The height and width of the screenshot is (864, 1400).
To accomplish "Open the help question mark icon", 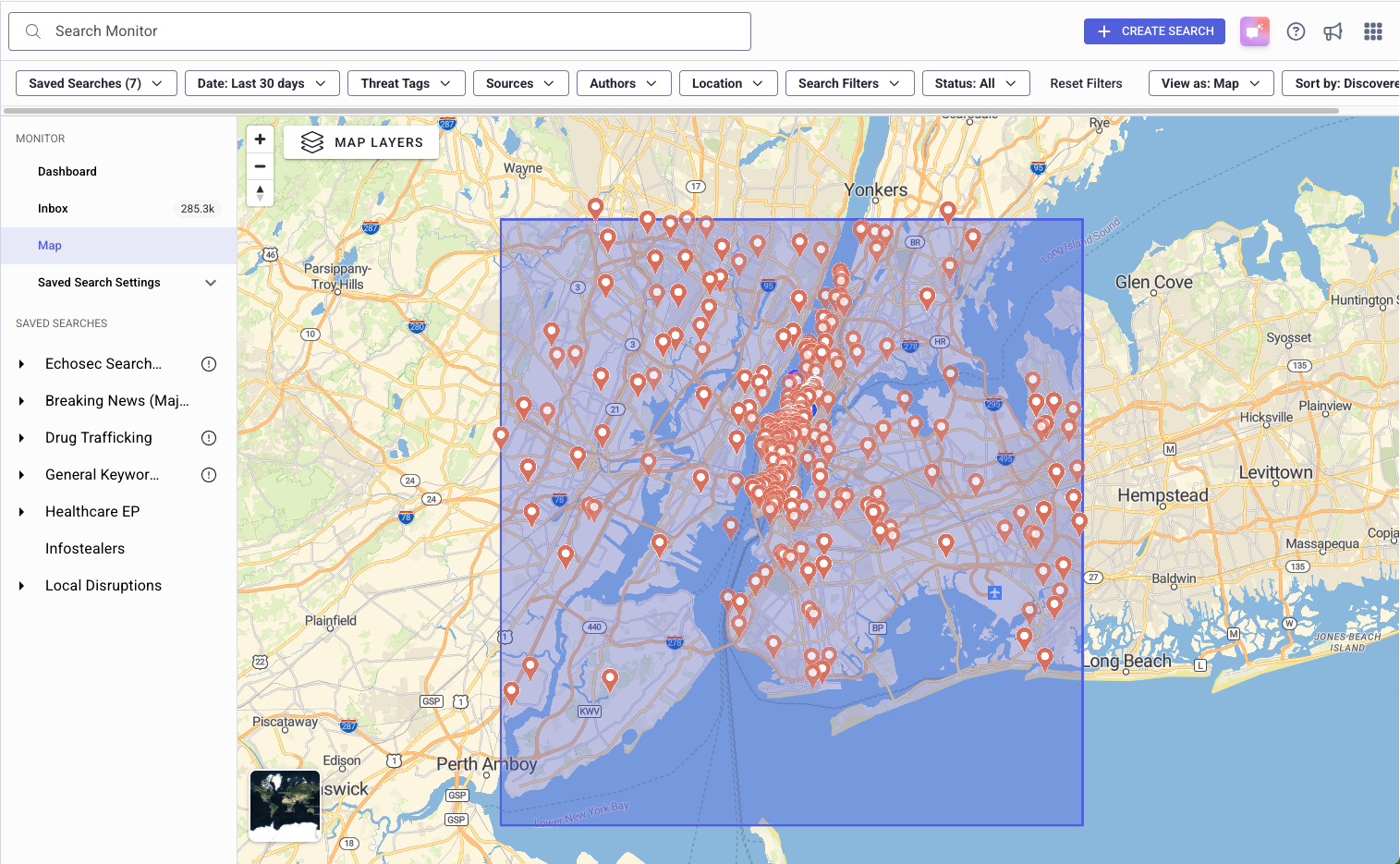I will [x=1296, y=31].
